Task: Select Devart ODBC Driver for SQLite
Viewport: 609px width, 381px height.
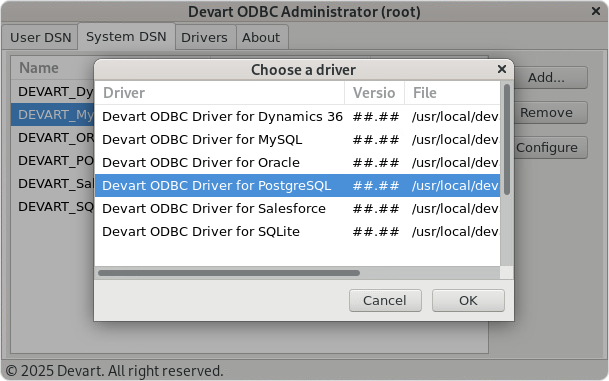Action: coord(298,231)
